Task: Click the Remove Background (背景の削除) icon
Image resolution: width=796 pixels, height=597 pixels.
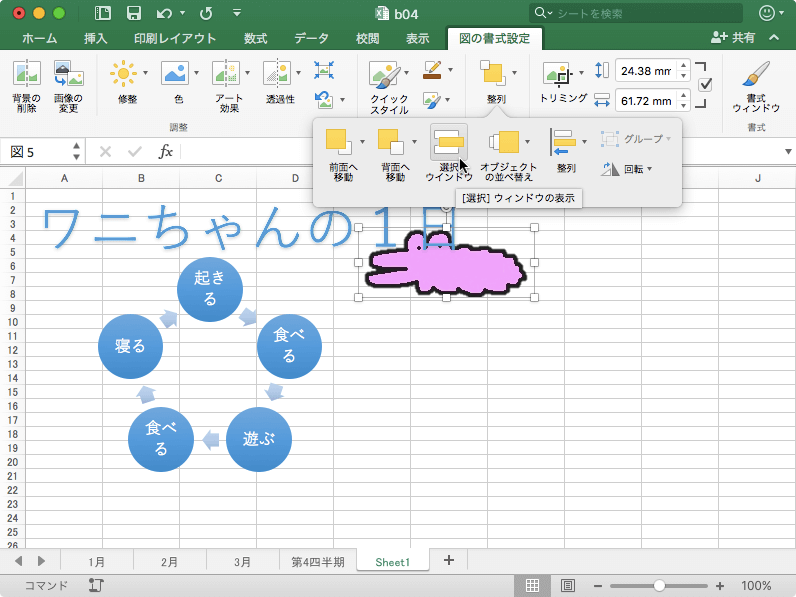Action: (x=26, y=73)
